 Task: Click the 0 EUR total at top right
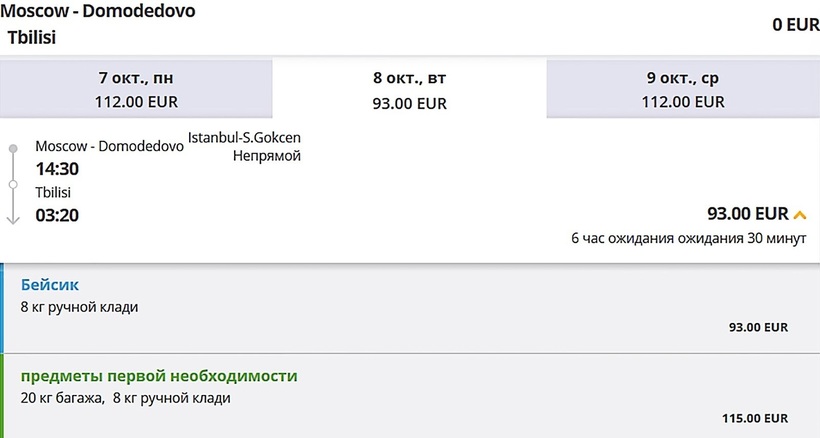point(795,26)
